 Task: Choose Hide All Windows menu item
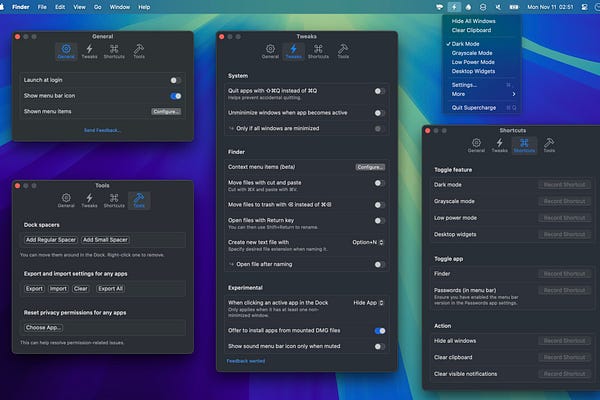483,21
